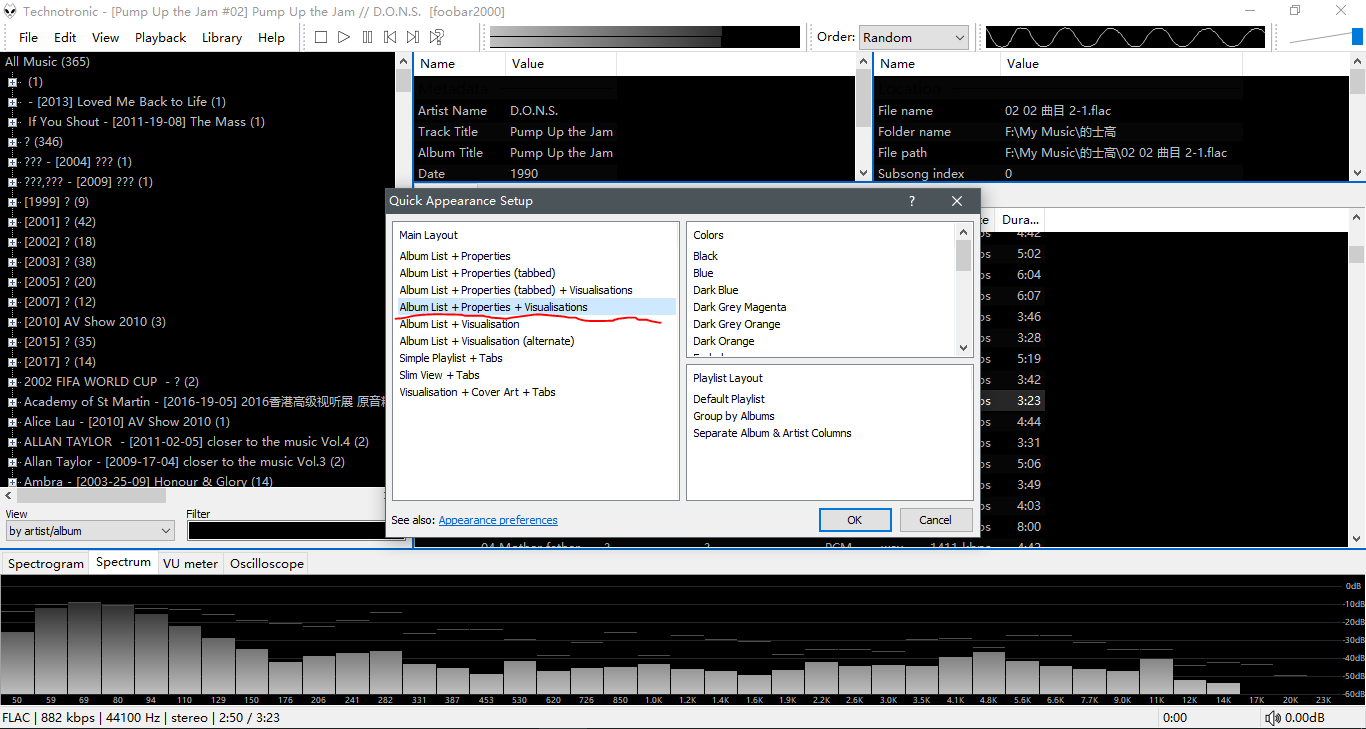Switch to the VU meter tab
The width and height of the screenshot is (1366, 729).
click(x=190, y=564)
